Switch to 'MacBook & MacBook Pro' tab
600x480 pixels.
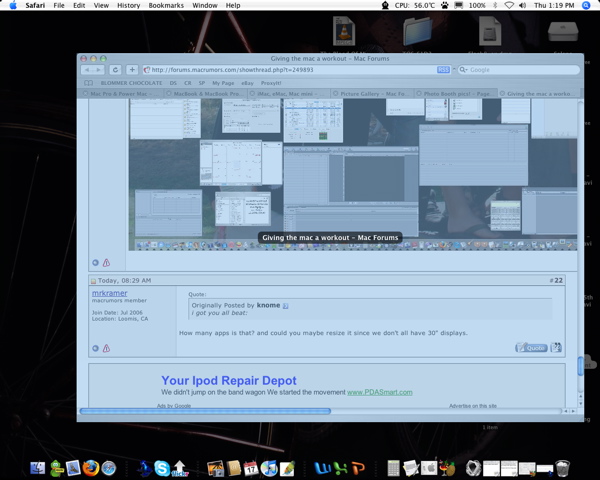tap(205, 93)
